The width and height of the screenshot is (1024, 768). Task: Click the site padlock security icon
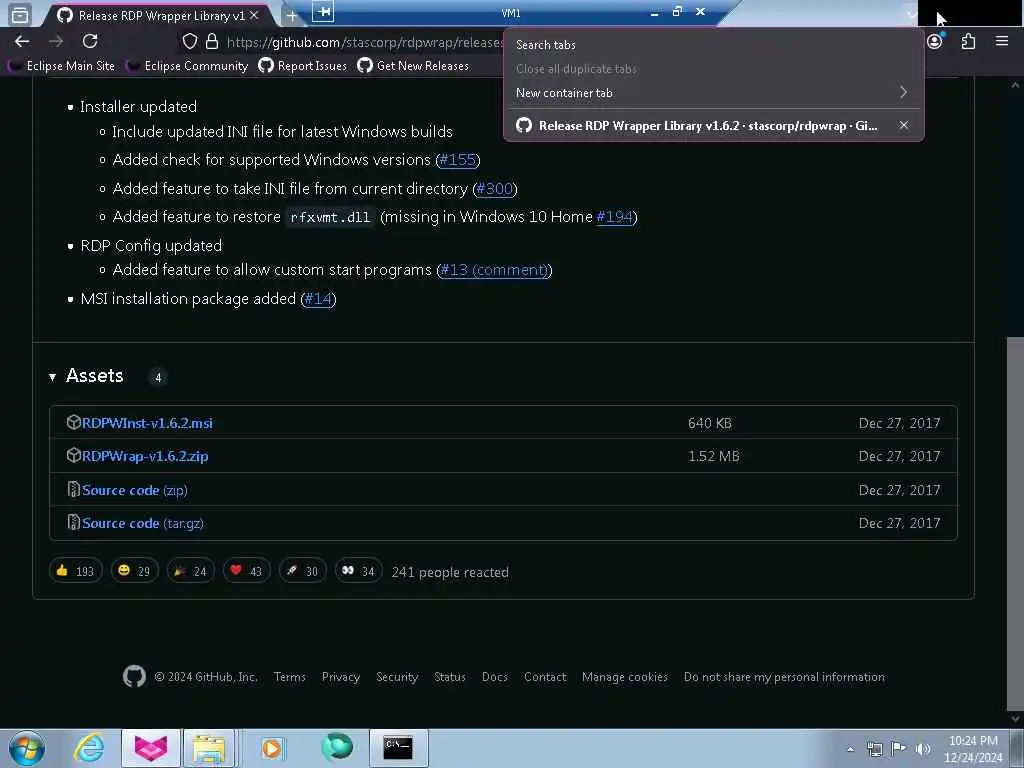coord(212,42)
